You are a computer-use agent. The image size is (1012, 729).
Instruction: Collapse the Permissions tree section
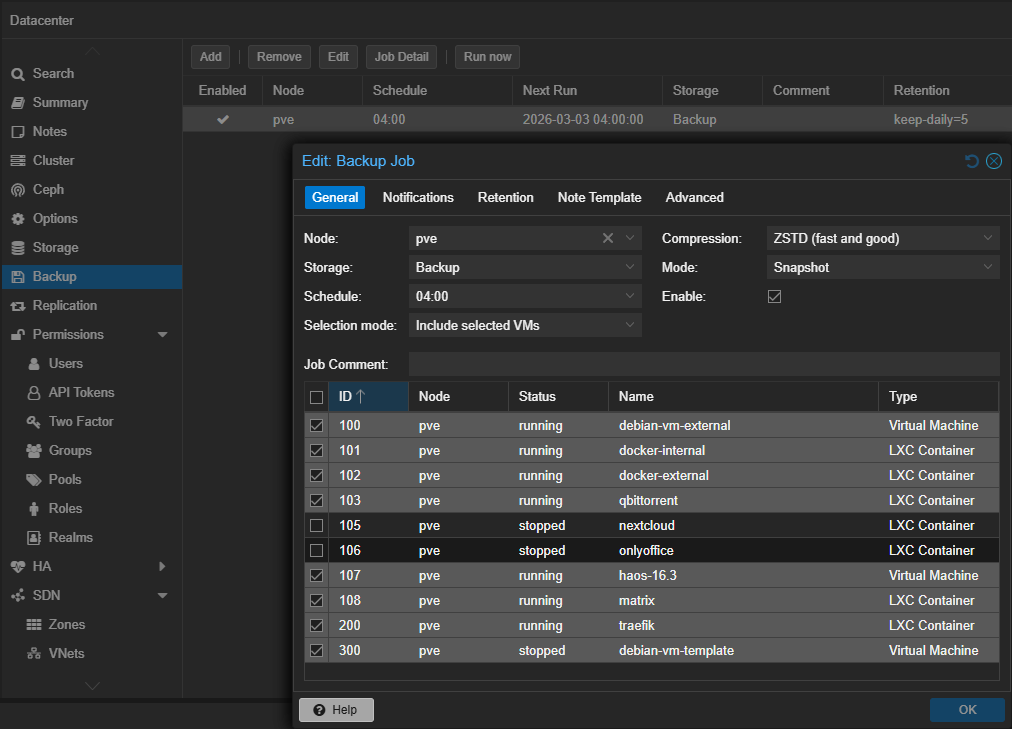pyautogui.click(x=162, y=335)
